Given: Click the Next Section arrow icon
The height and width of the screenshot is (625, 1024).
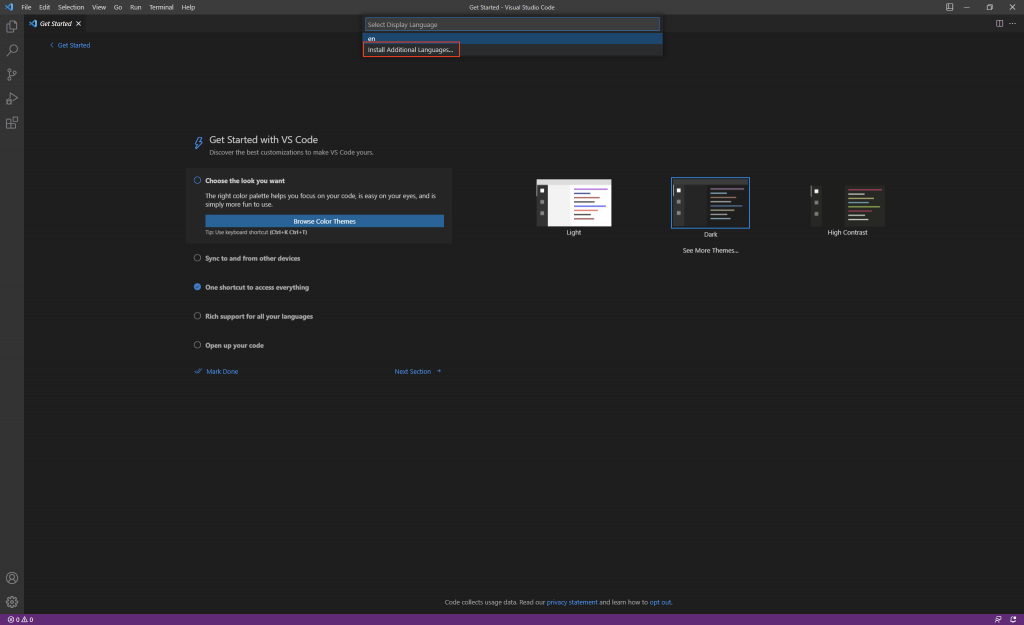Looking at the screenshot, I should click(439, 371).
